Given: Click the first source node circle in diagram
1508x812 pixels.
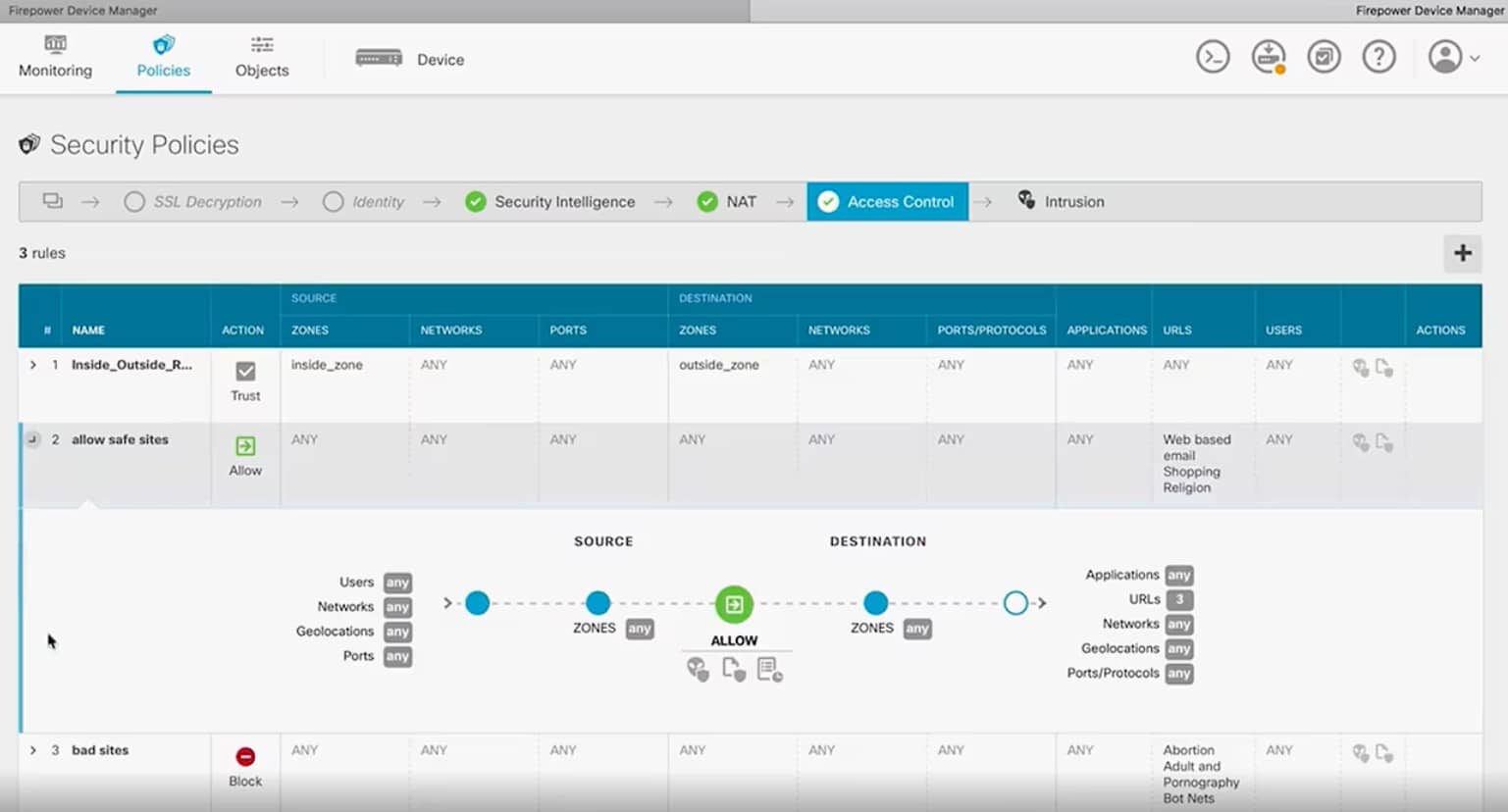Looking at the screenshot, I should pyautogui.click(x=478, y=603).
